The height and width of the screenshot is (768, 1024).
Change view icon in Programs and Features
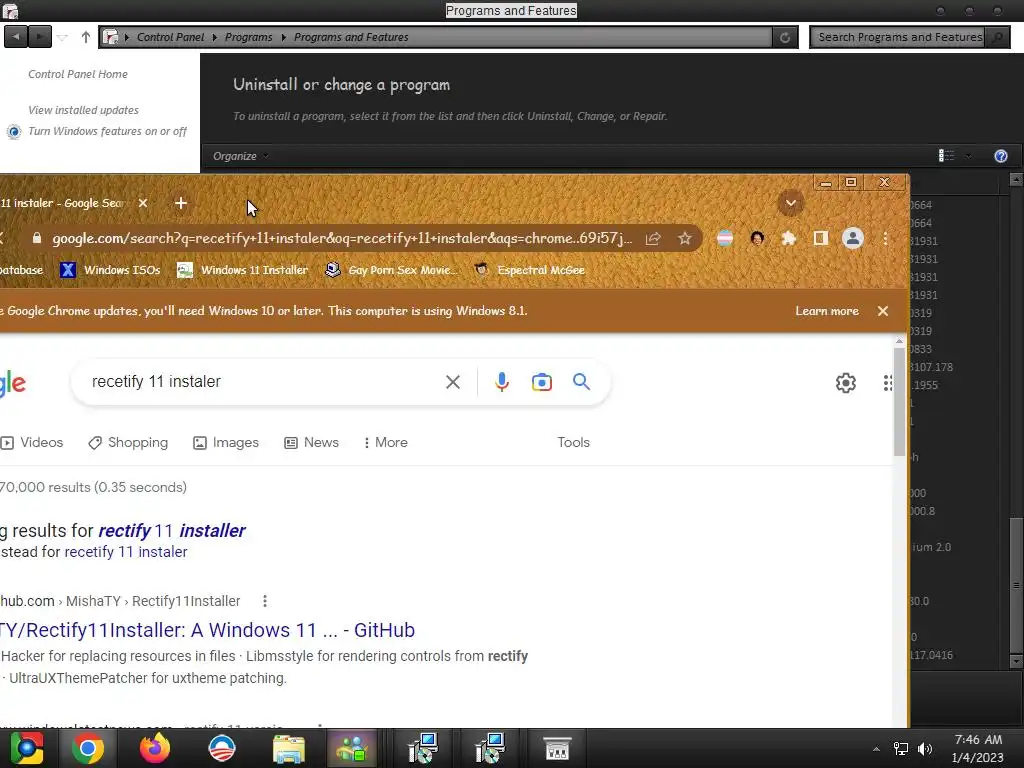point(946,155)
